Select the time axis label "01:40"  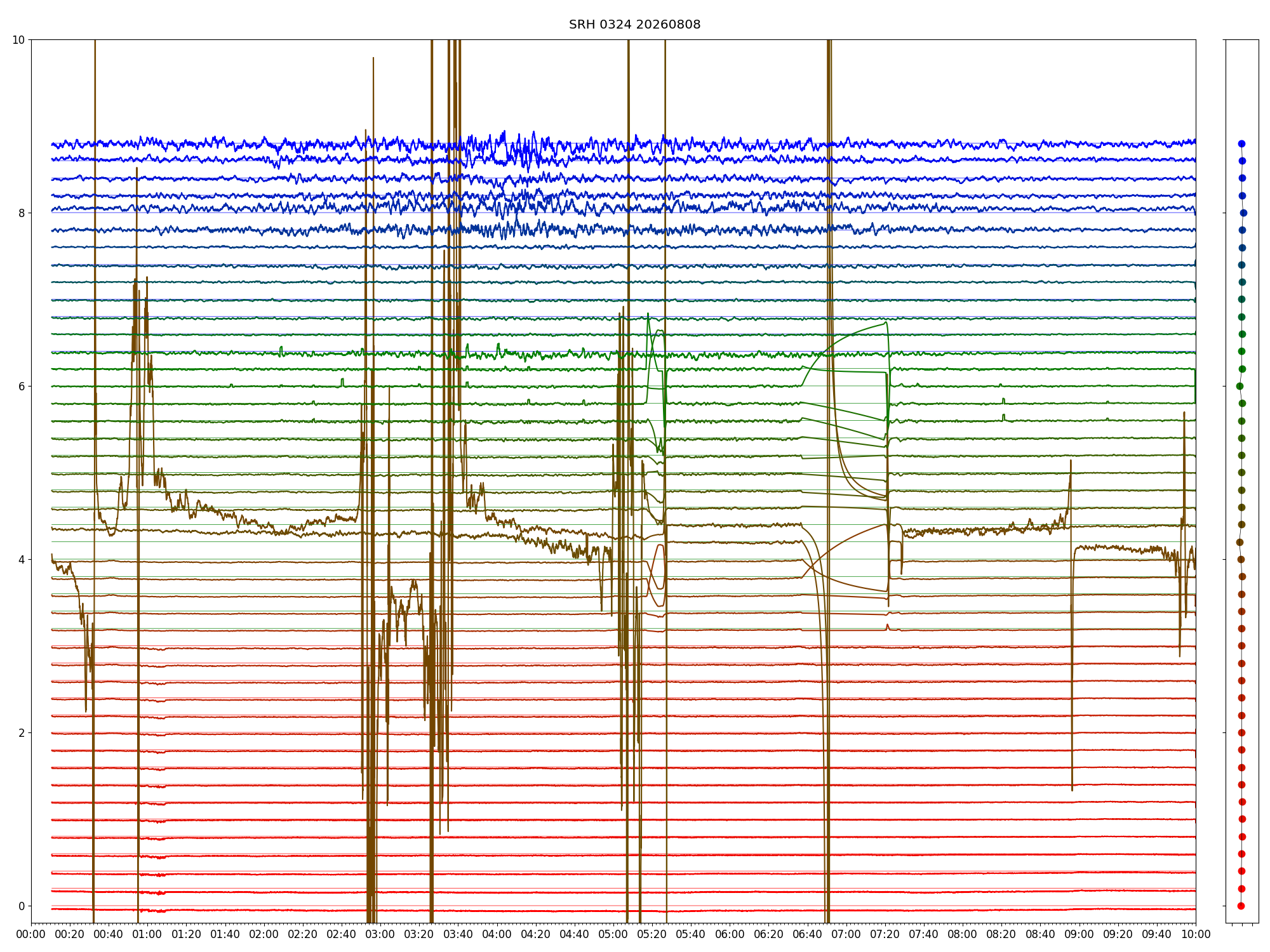tap(225, 935)
